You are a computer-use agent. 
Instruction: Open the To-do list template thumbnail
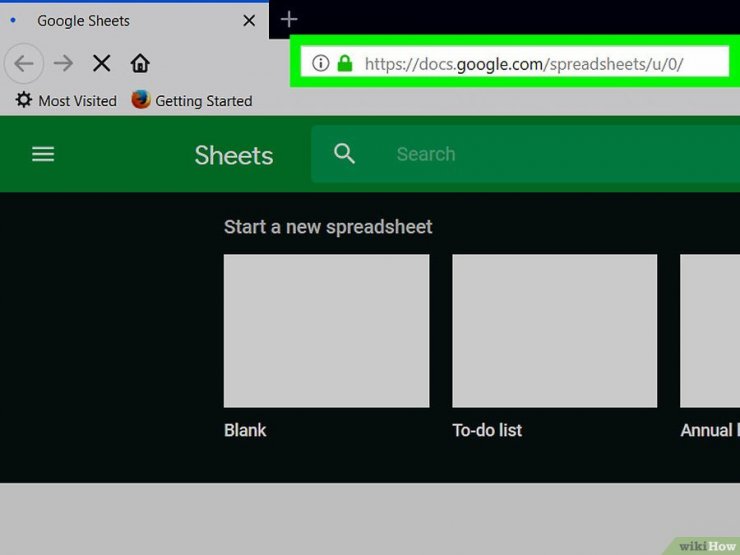coord(555,331)
